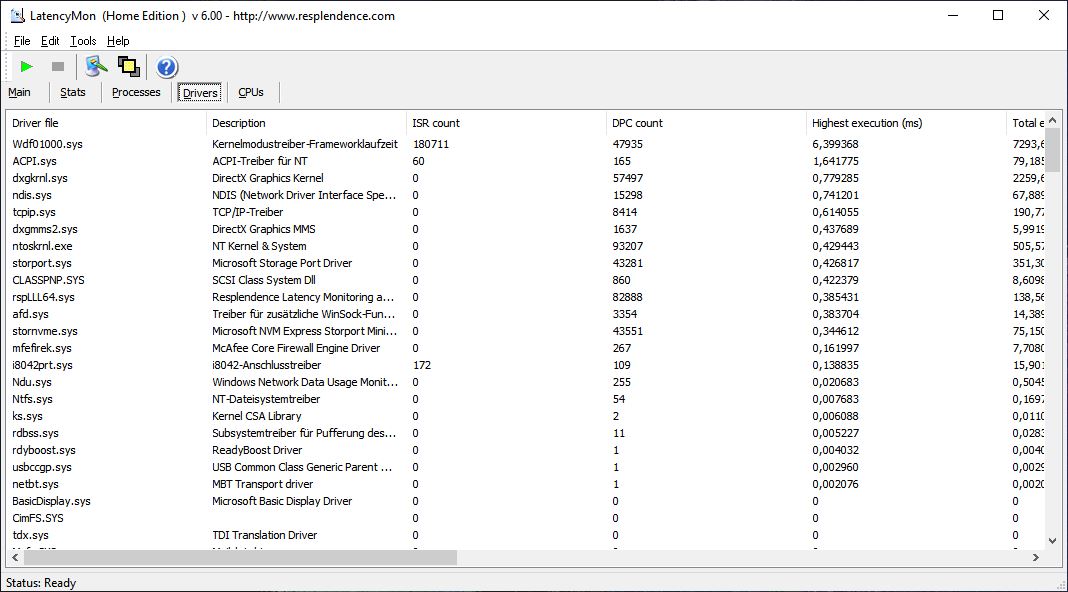This screenshot has height=592, width=1068.
Task: Open the File menu
Action: point(22,41)
